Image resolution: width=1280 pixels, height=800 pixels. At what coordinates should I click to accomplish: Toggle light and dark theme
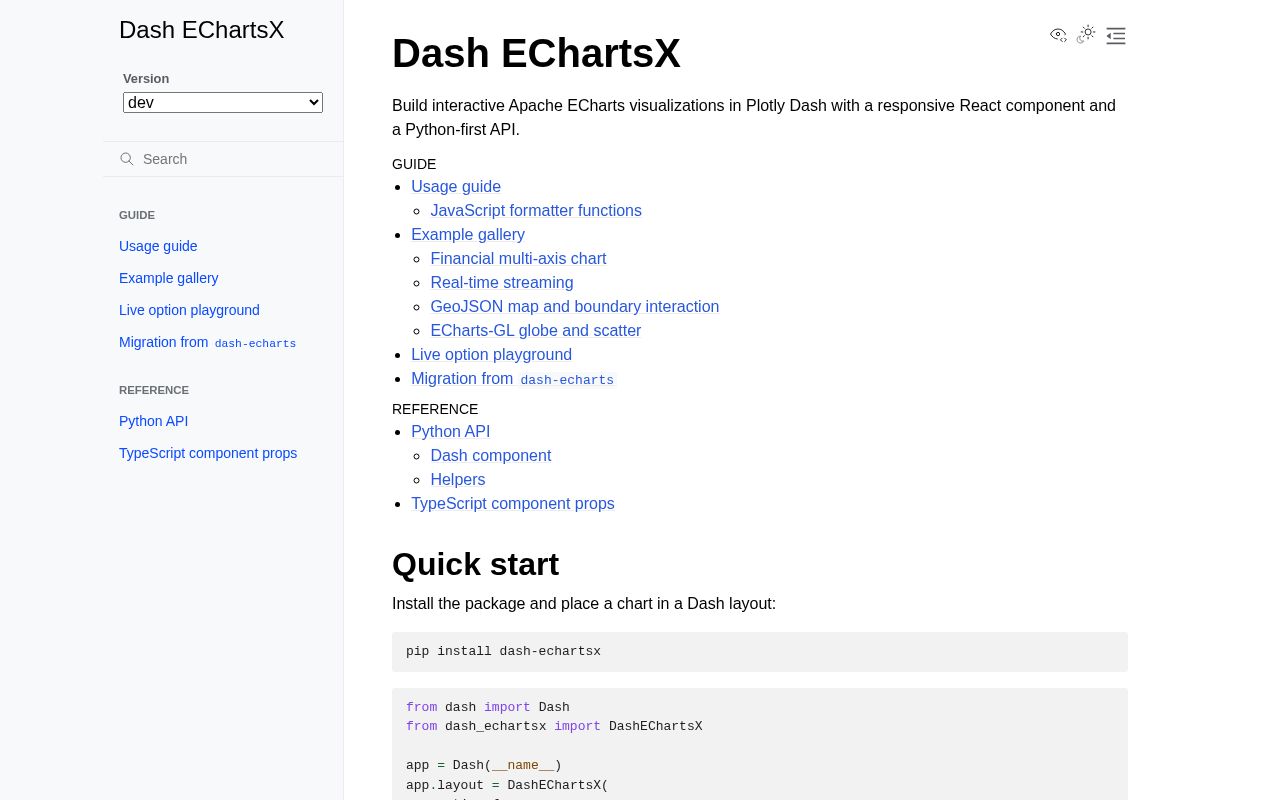[x=1087, y=35]
